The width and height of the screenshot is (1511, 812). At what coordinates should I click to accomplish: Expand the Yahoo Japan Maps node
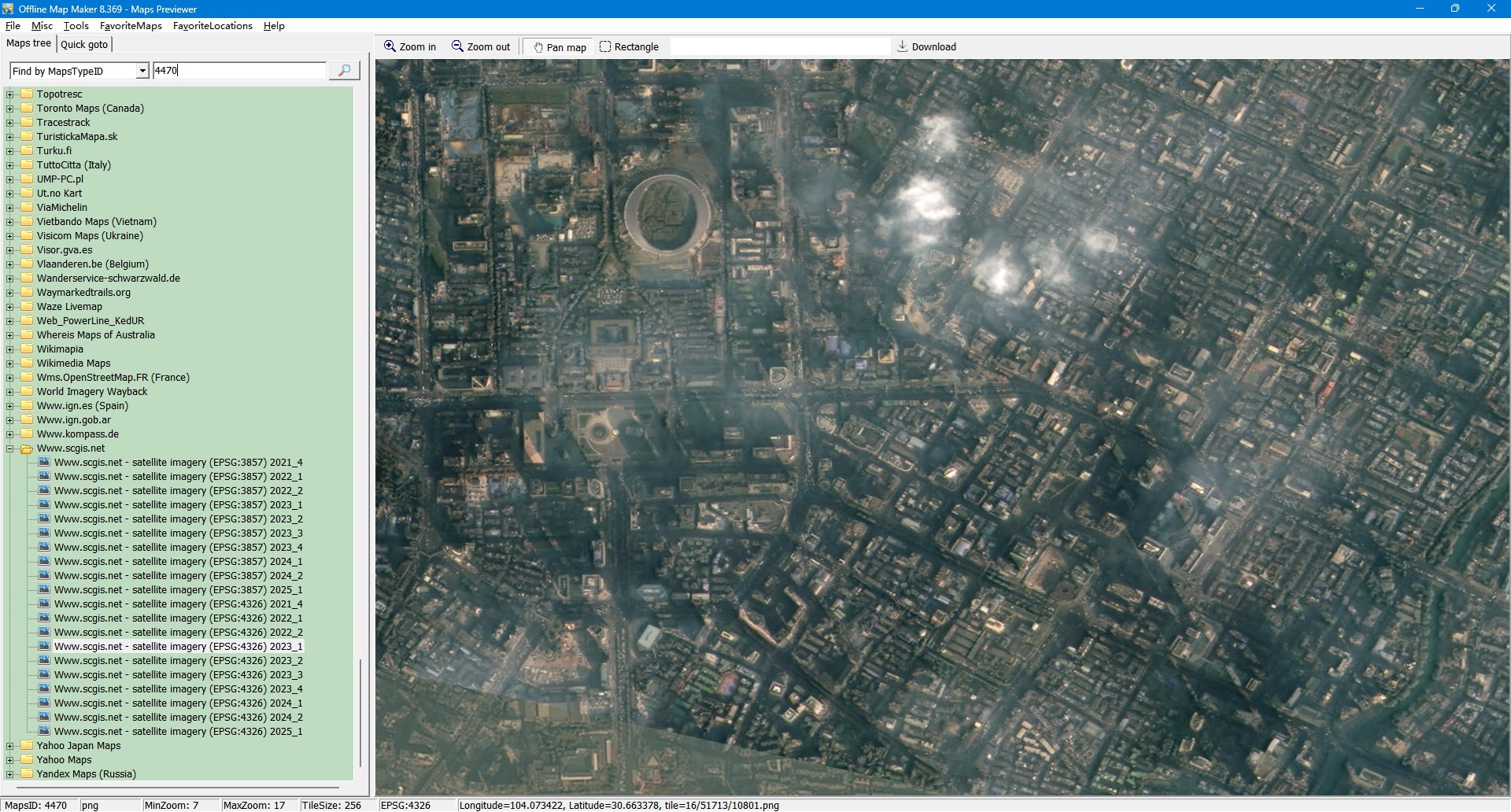10,746
